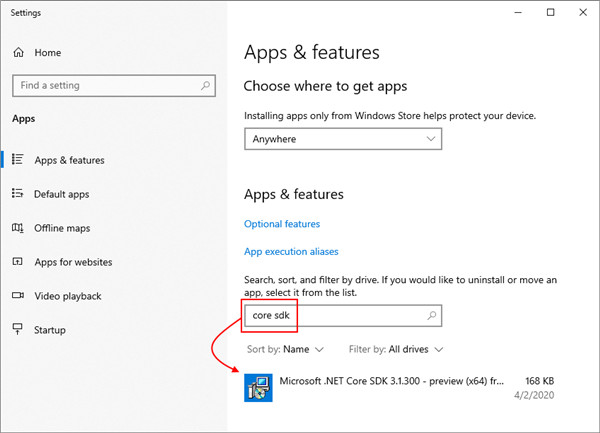600x433 pixels.
Task: Click the Home icon in sidebar
Action: pos(18,52)
